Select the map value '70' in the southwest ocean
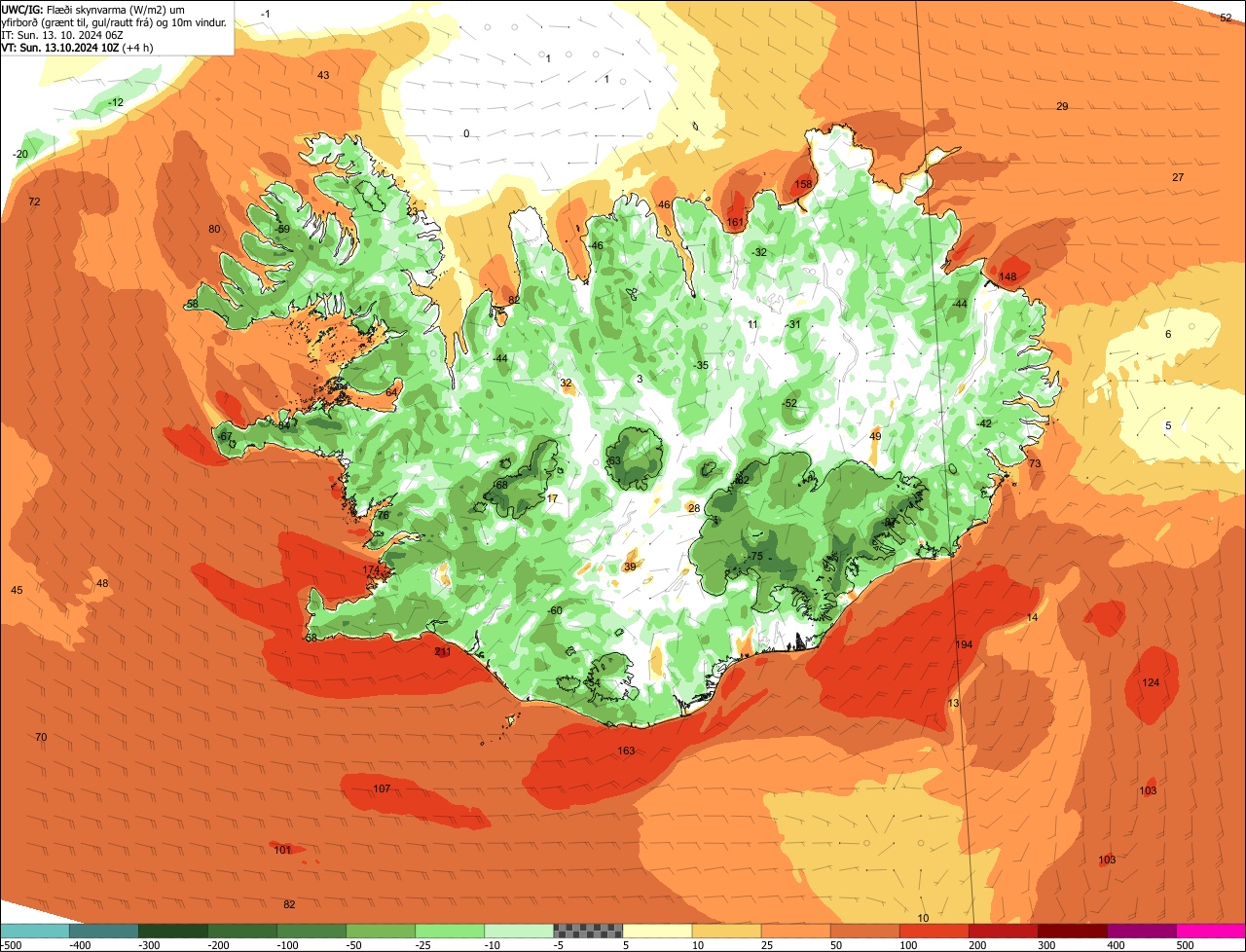Screen dimensions: 1246x952 (41, 737)
